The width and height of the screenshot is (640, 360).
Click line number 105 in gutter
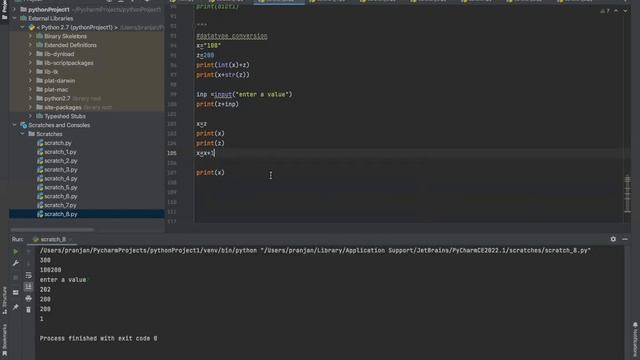[x=172, y=153]
